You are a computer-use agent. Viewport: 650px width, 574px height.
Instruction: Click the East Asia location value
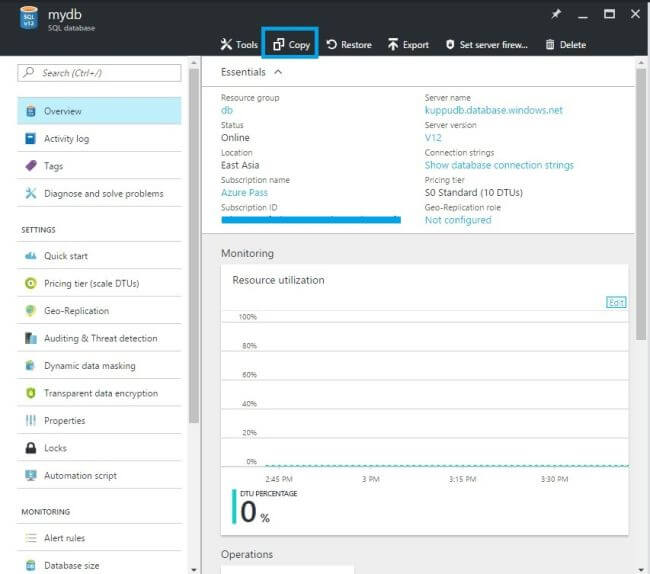pos(240,165)
